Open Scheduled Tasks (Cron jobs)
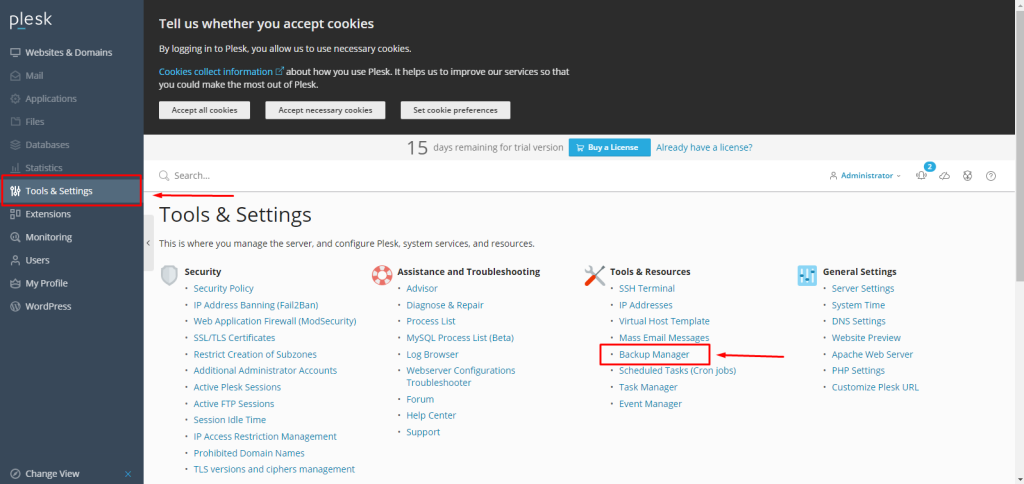This screenshot has height=484, width=1024. click(677, 370)
